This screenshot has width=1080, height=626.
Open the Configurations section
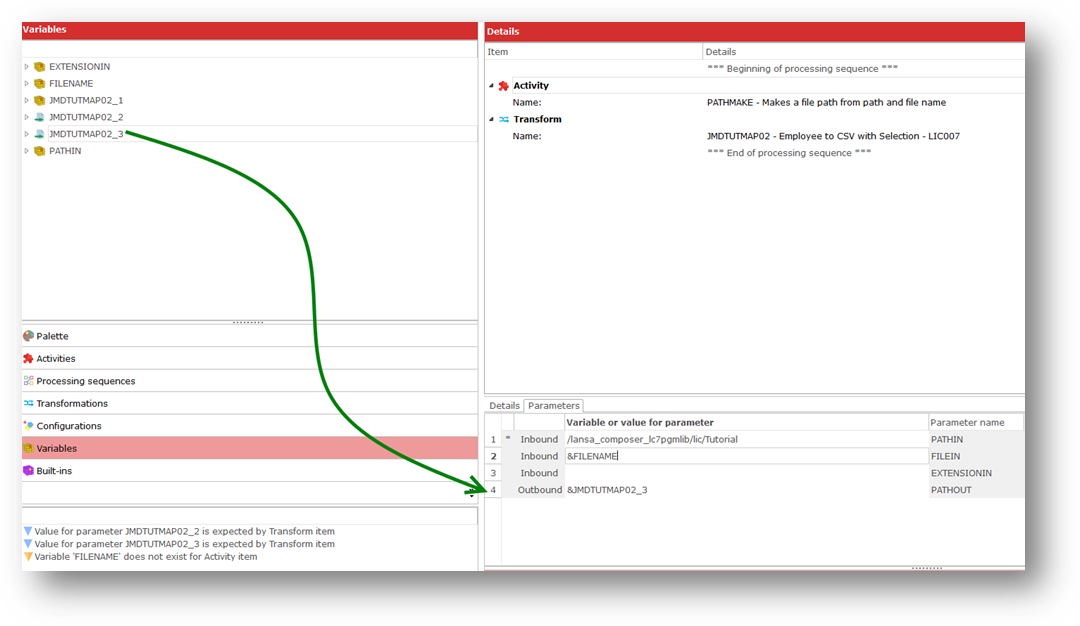tap(249, 426)
